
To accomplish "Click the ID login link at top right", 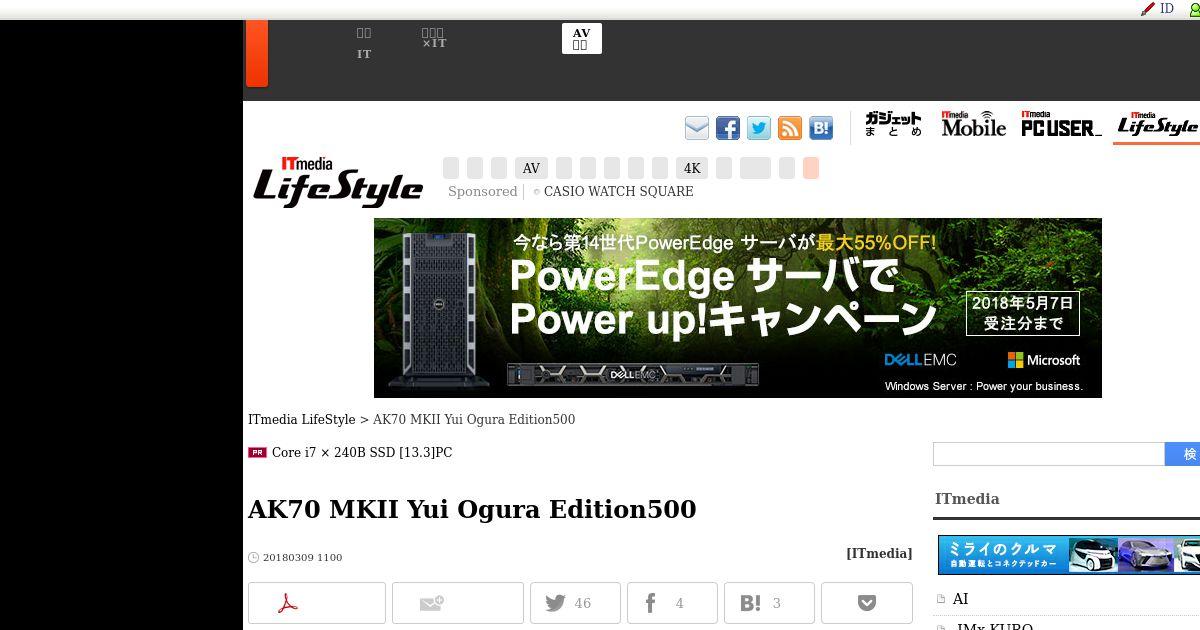I will pos(1166,9).
